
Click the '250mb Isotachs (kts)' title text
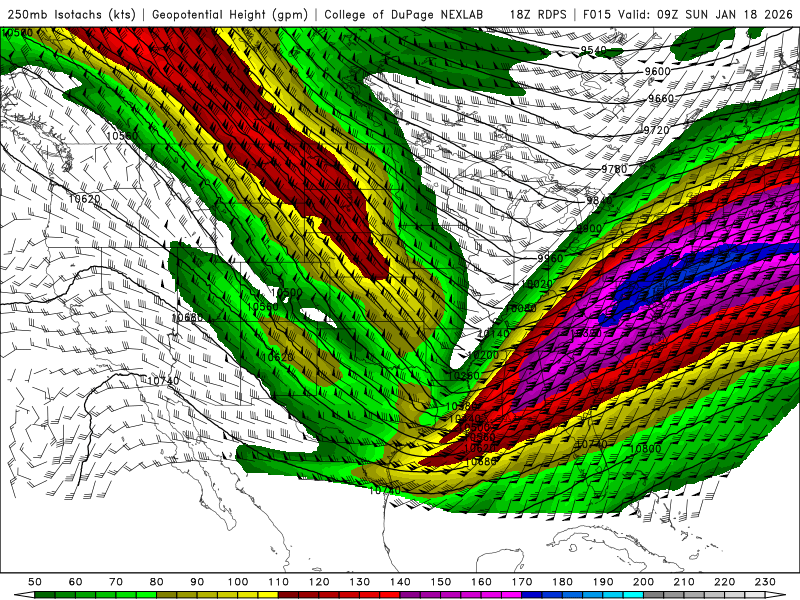[71, 15]
